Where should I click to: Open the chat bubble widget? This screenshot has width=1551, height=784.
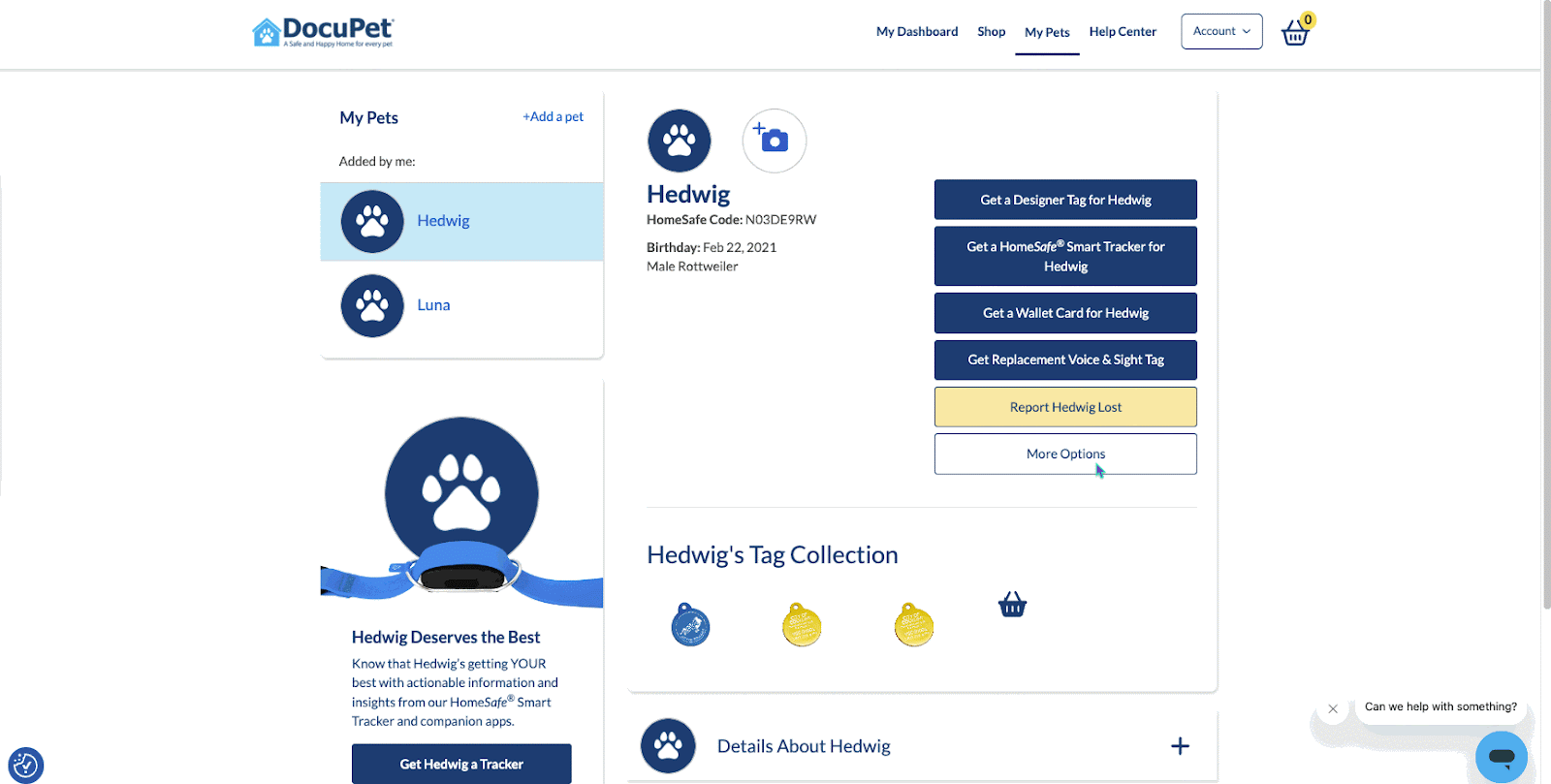1502,756
